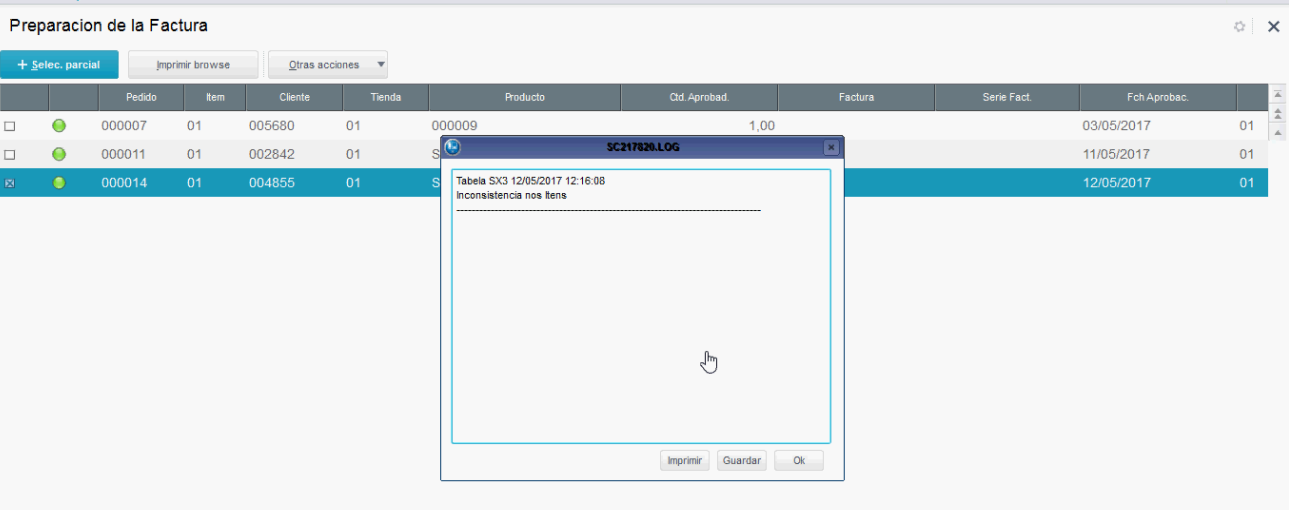Click date cell 12/05/2017 in selected row
This screenshot has width=1289, height=510.
[x=1117, y=183]
